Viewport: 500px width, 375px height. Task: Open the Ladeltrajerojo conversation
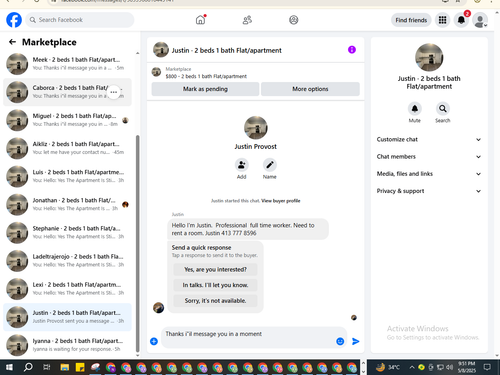pyautogui.click(x=67, y=261)
